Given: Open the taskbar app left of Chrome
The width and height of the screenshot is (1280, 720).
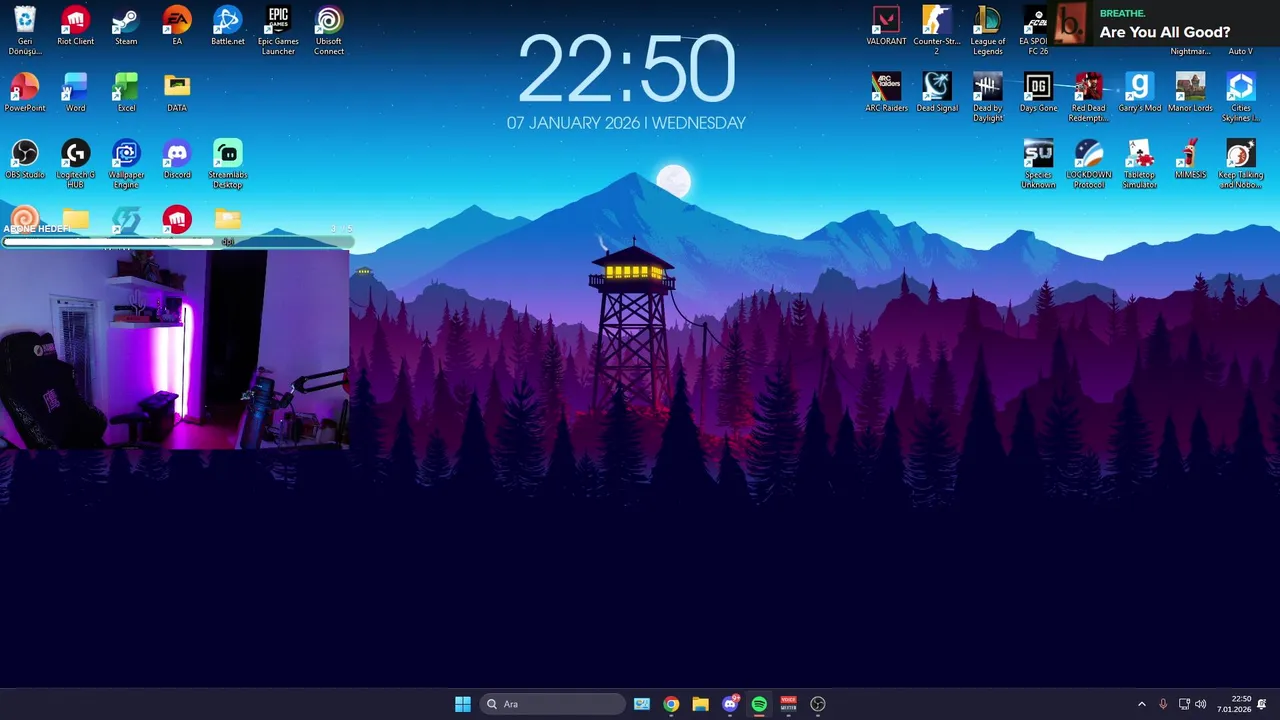Looking at the screenshot, I should coord(642,704).
